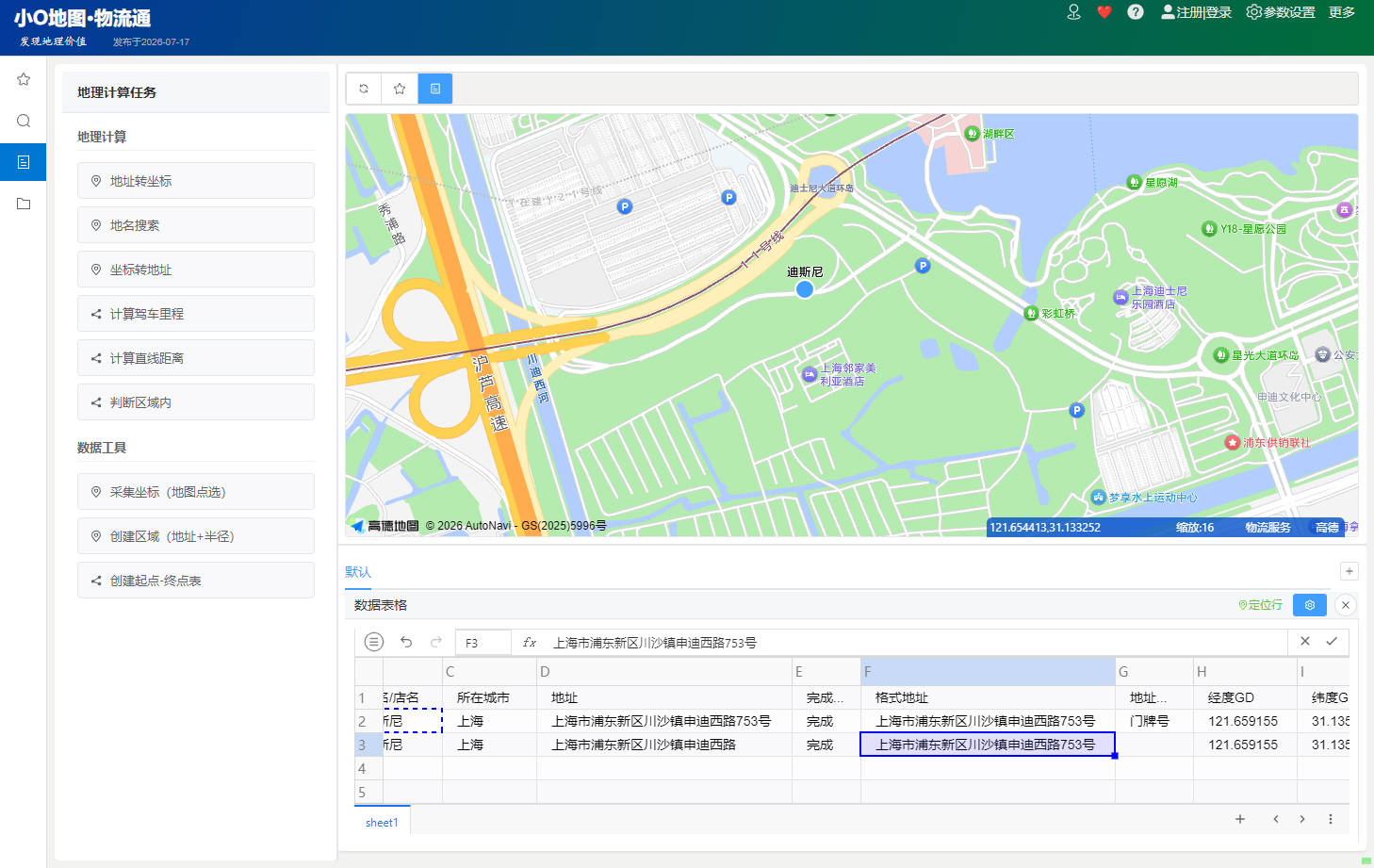Image resolution: width=1374 pixels, height=868 pixels.
Task: Click the user profile icon in header
Action: [1073, 12]
